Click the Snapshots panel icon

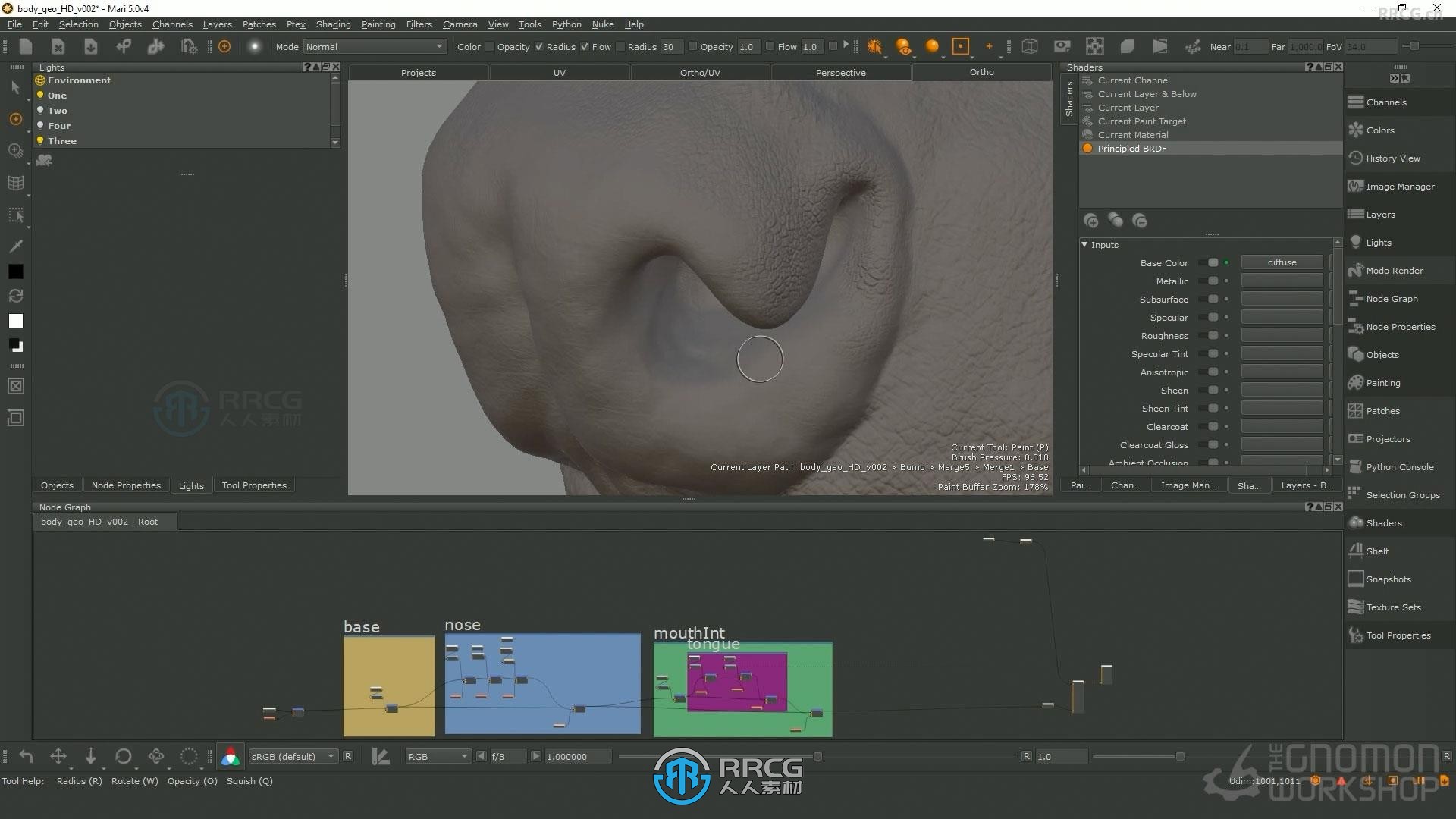click(1357, 578)
